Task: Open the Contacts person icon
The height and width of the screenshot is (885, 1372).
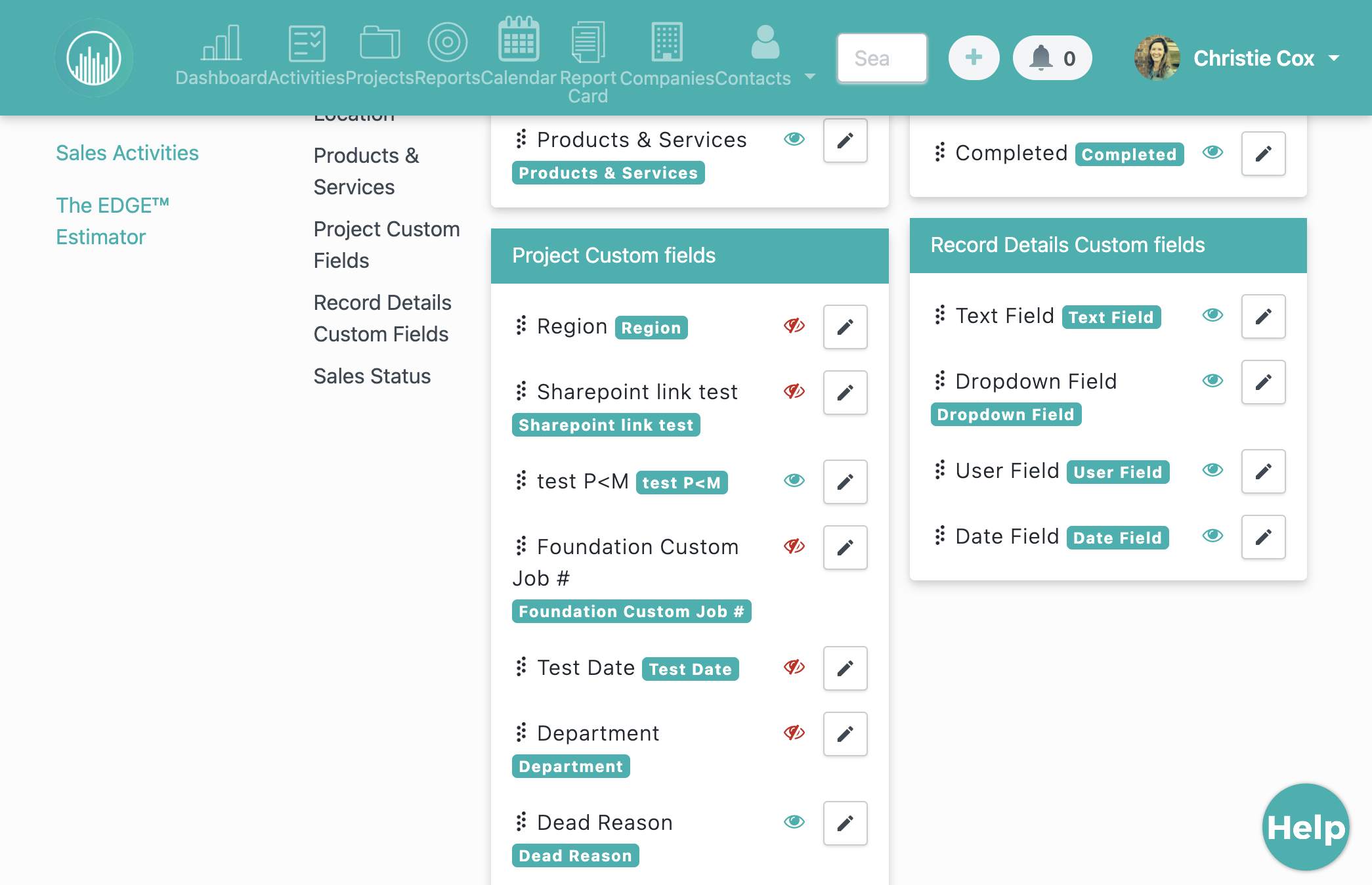Action: click(765, 42)
